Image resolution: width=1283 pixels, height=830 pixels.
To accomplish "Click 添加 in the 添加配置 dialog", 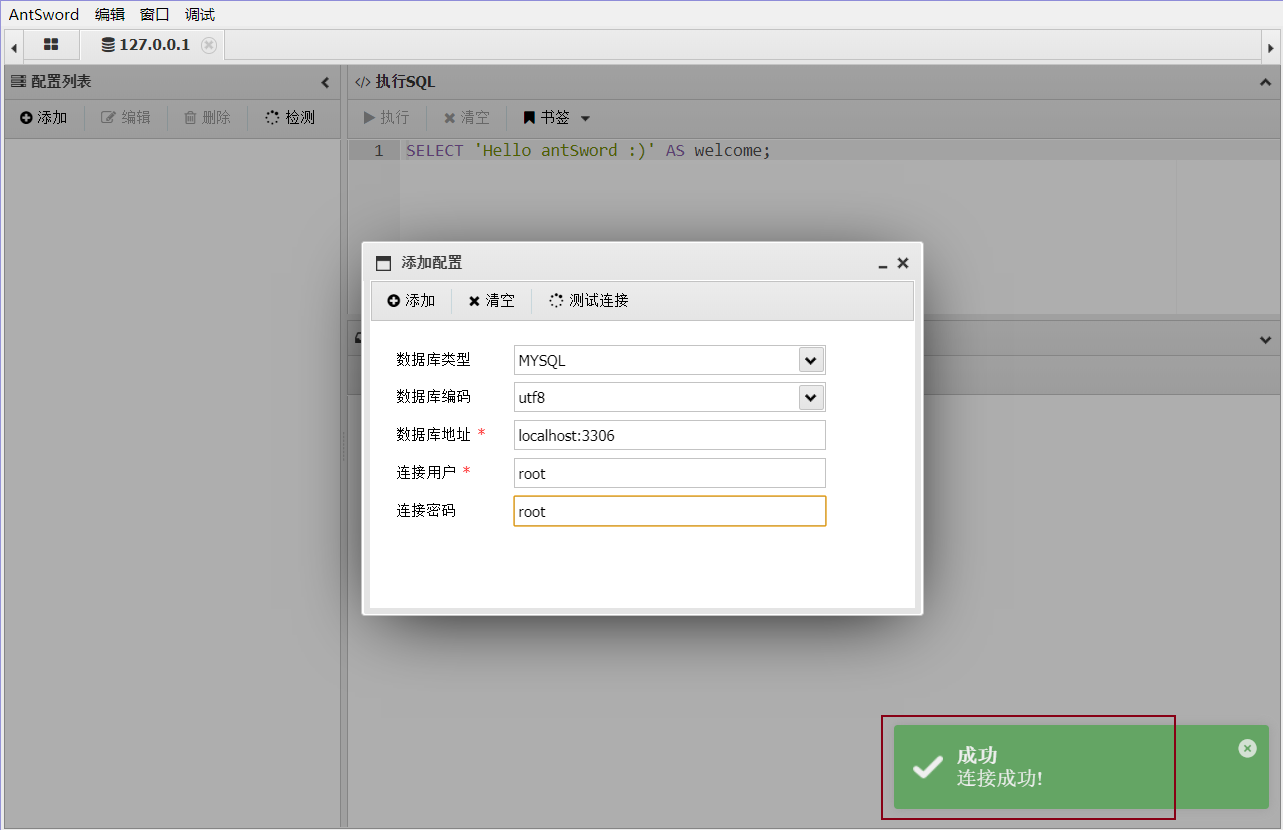I will pyautogui.click(x=411, y=301).
